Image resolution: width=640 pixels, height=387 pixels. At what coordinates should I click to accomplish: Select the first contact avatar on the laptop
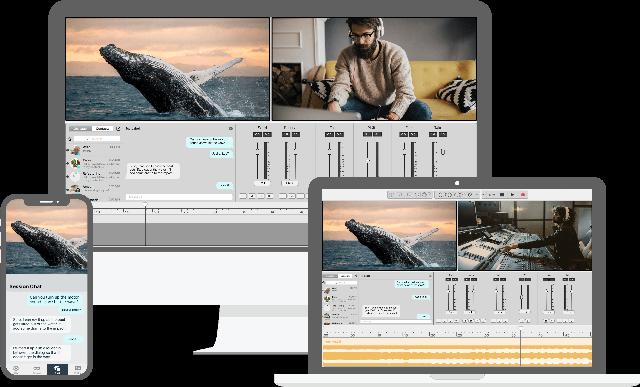[327, 291]
